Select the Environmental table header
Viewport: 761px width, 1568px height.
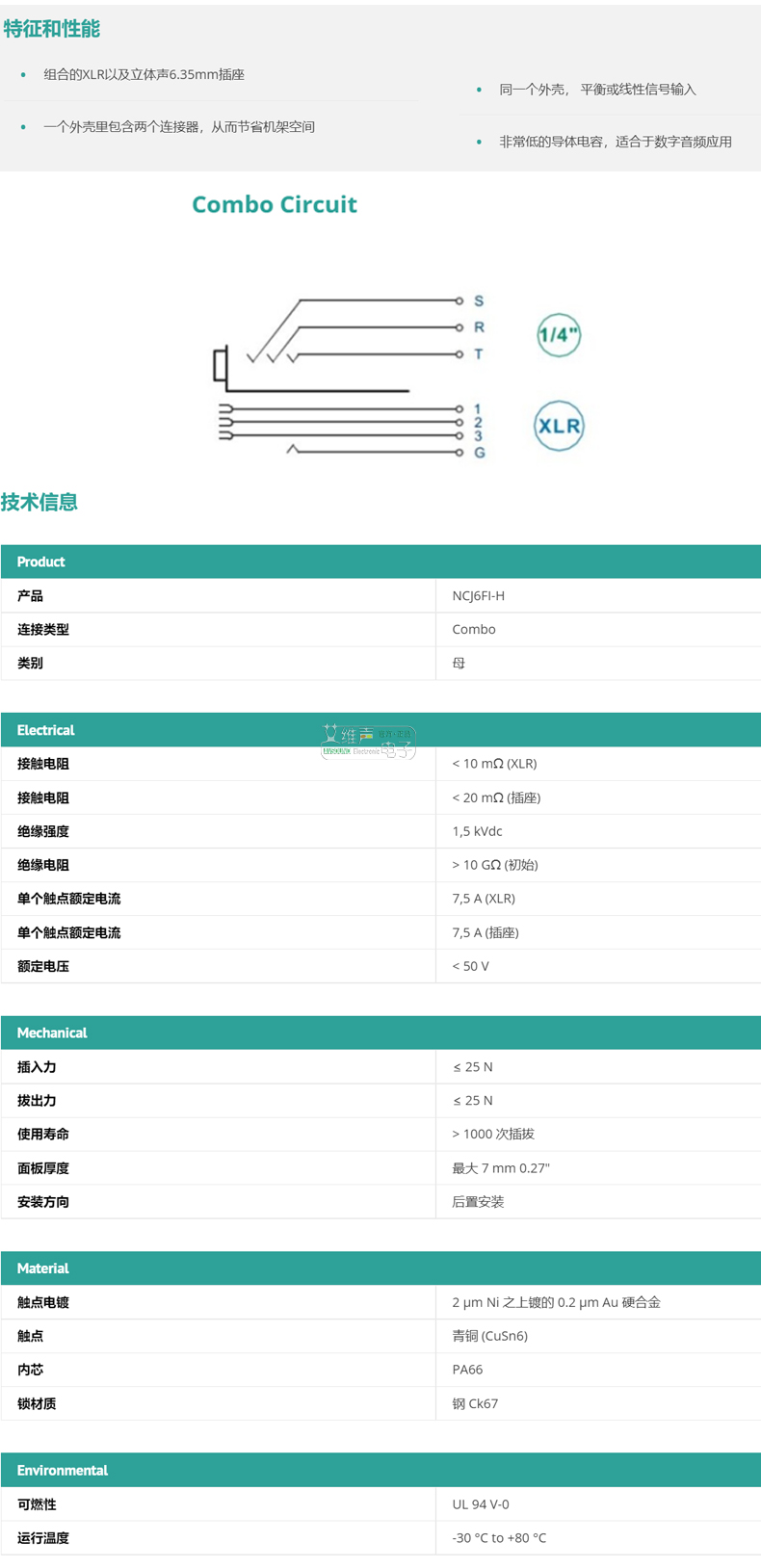[x=380, y=1470]
